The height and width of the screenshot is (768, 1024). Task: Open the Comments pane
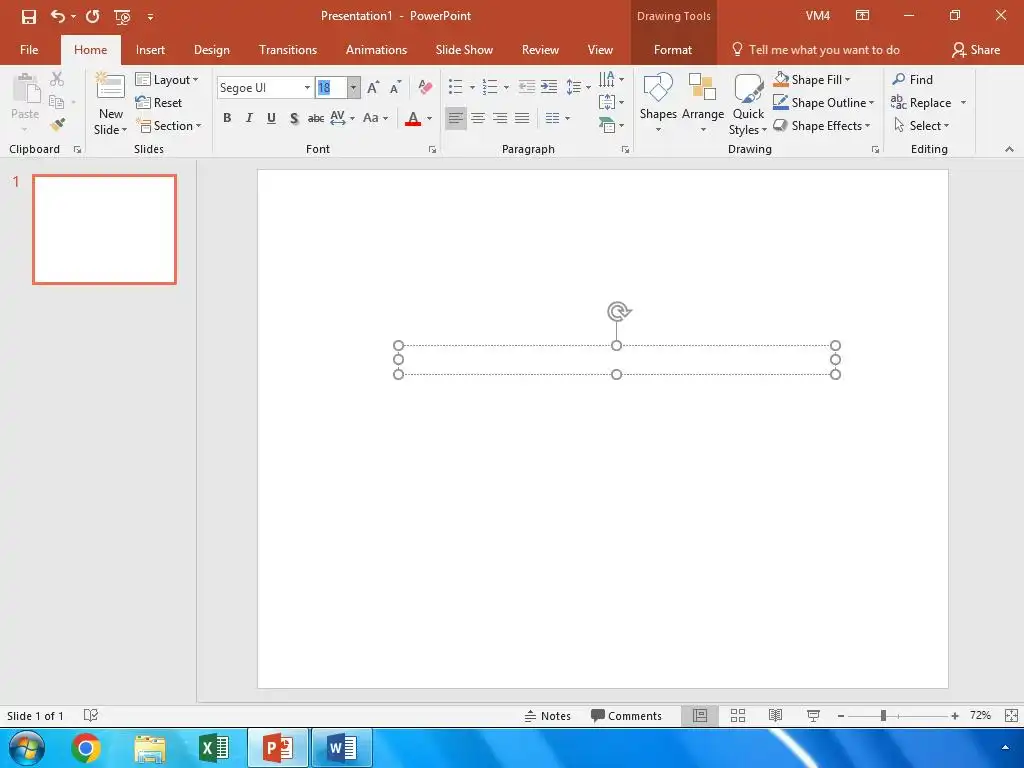coord(626,716)
